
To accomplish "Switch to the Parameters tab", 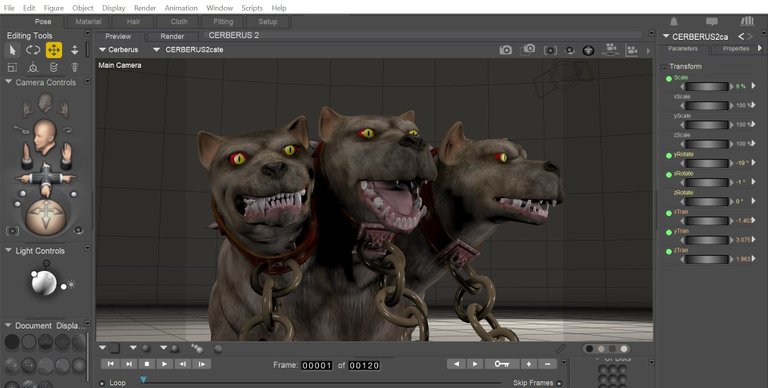I will 683,48.
